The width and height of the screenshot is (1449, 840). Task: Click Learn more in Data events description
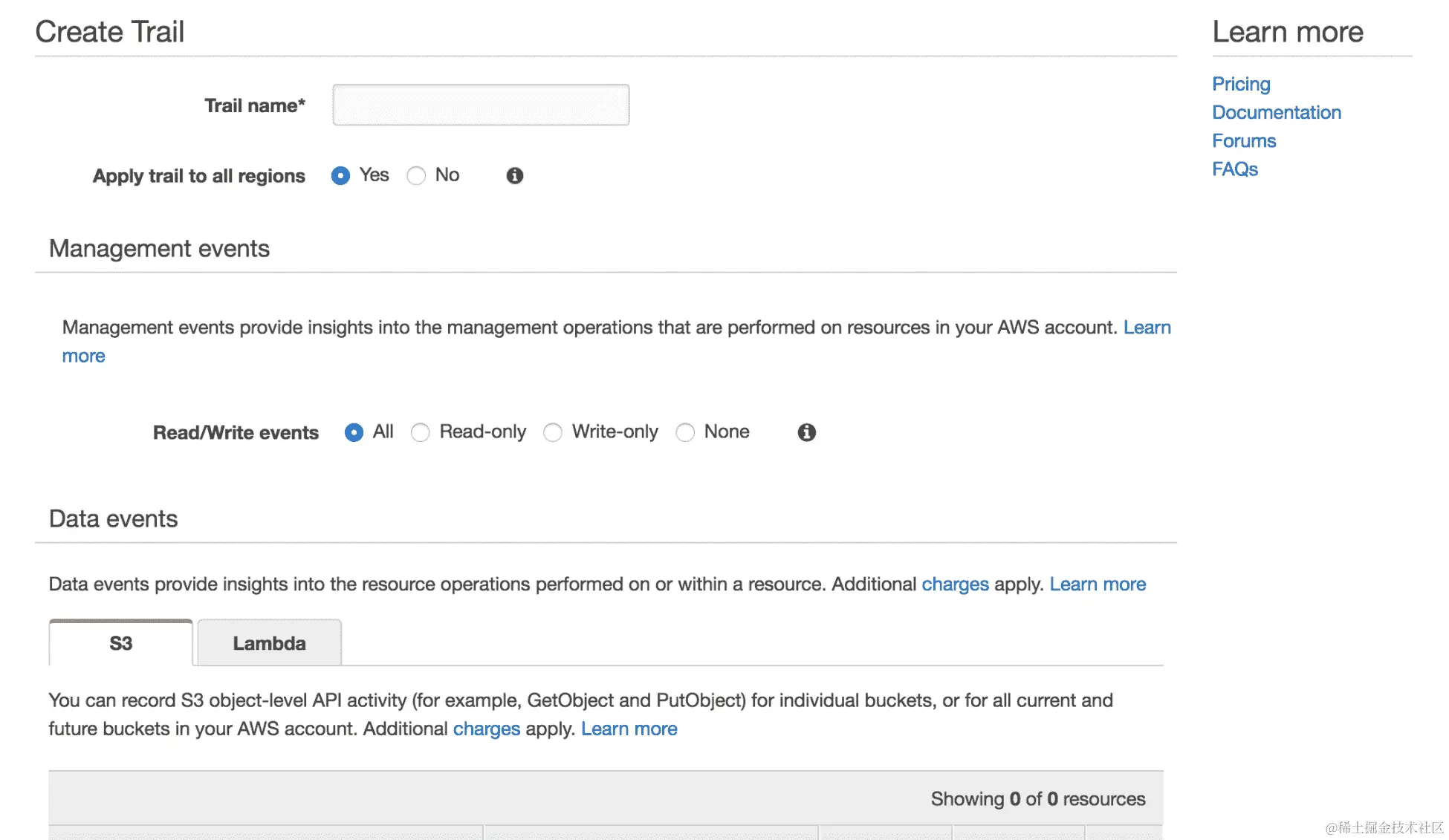coord(1097,585)
